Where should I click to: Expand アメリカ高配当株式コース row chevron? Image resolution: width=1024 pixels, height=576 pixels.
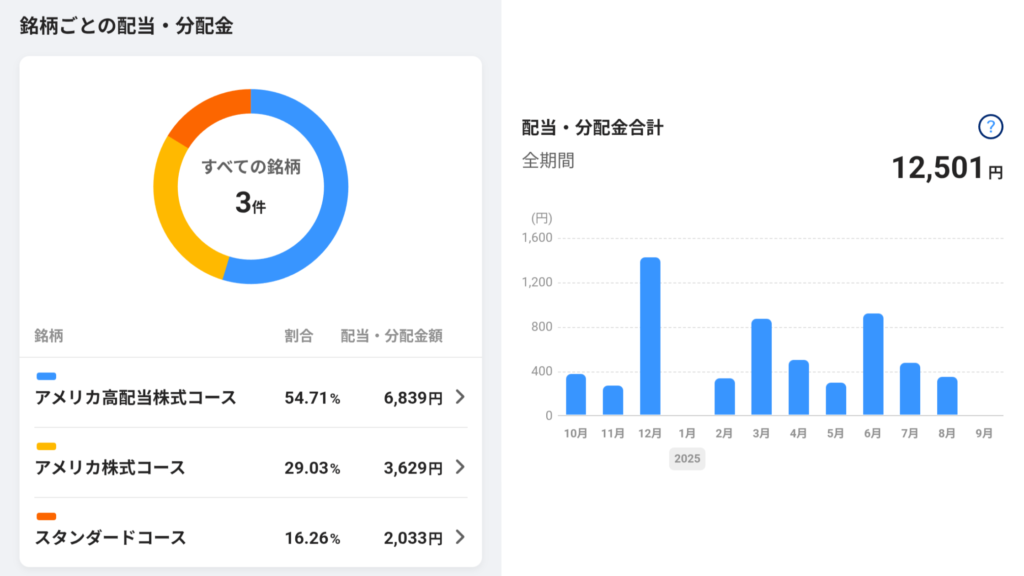pyautogui.click(x=460, y=397)
